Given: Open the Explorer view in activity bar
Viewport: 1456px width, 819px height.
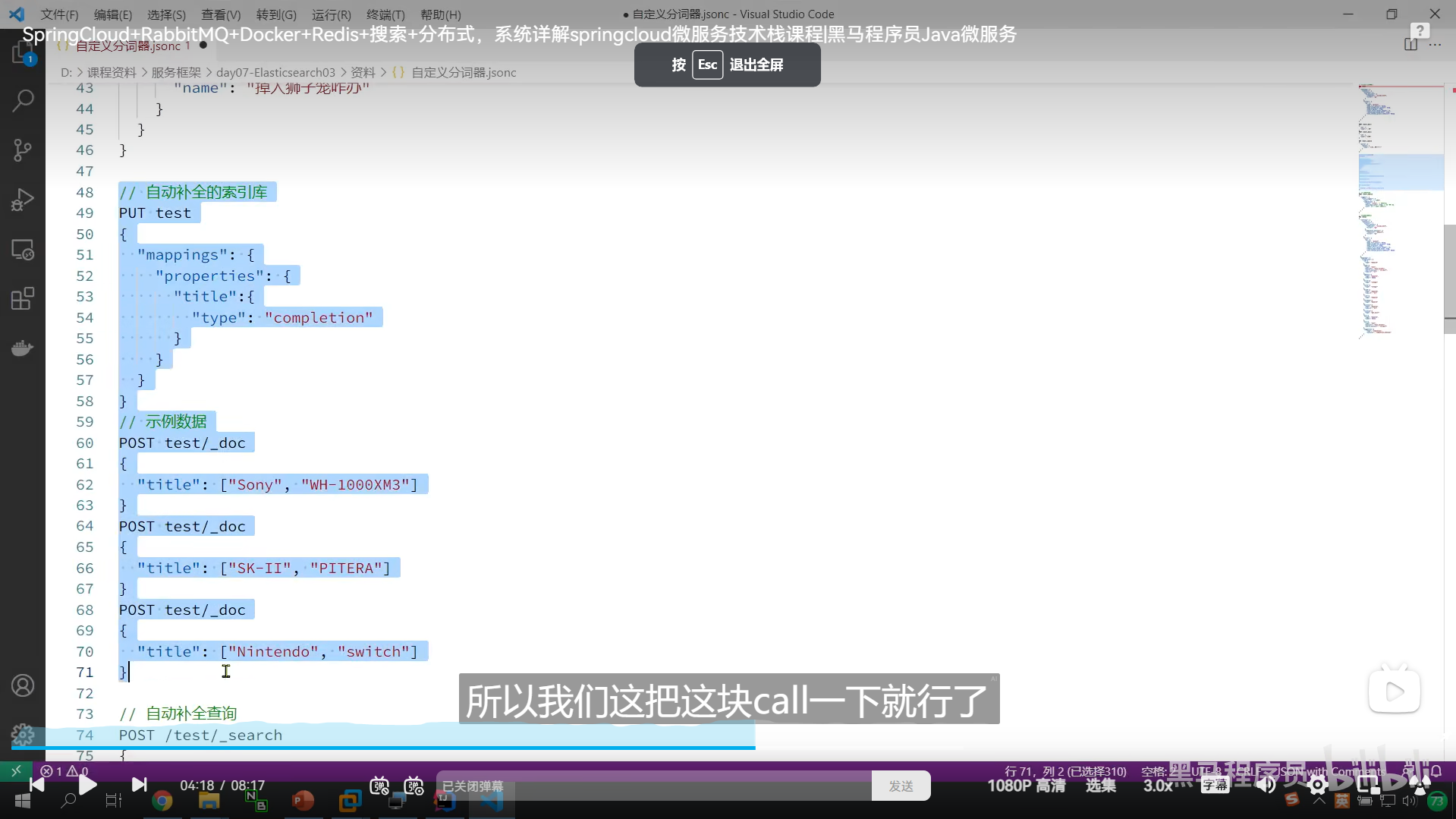Looking at the screenshot, I should [23, 53].
